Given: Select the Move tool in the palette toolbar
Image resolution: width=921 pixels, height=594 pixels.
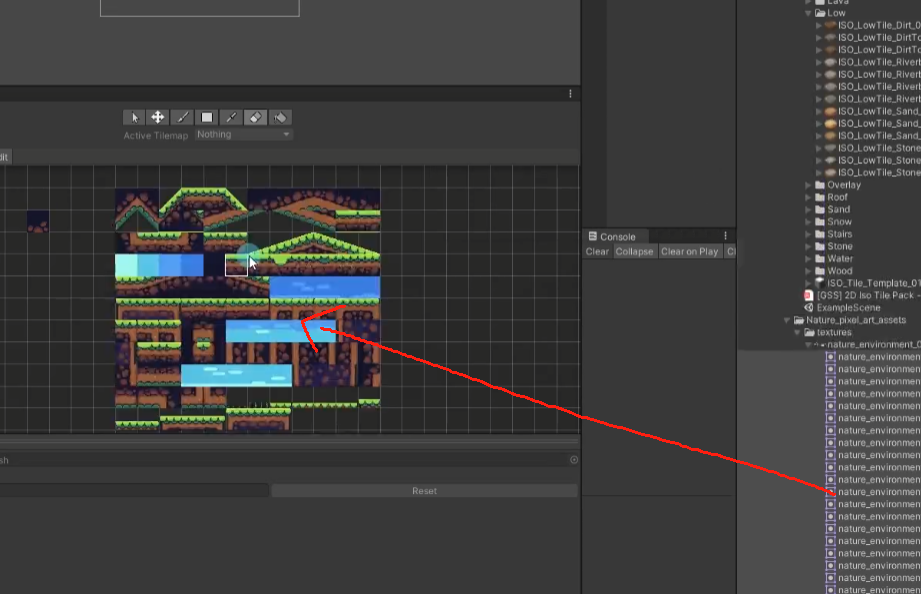Looking at the screenshot, I should [157, 117].
